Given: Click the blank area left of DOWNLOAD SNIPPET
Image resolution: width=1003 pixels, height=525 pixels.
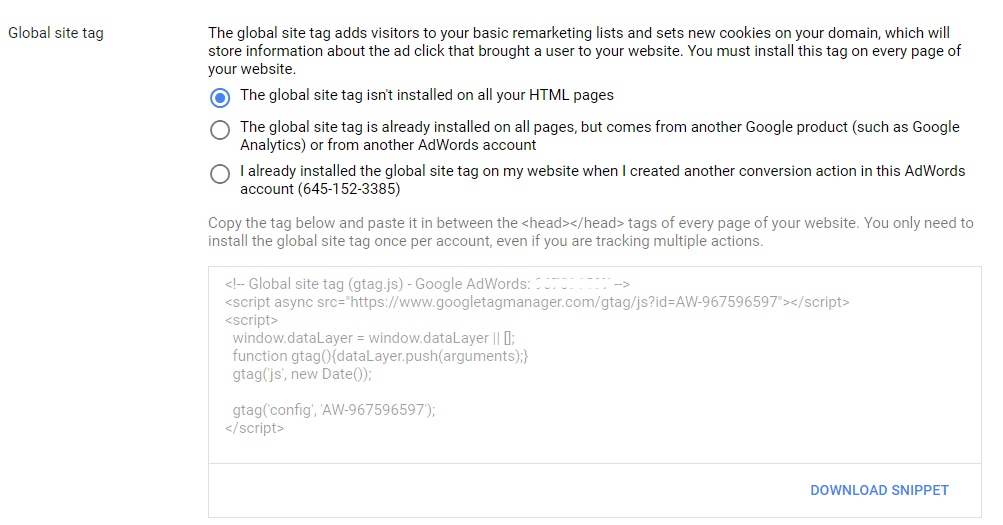Looking at the screenshot, I should (500, 490).
